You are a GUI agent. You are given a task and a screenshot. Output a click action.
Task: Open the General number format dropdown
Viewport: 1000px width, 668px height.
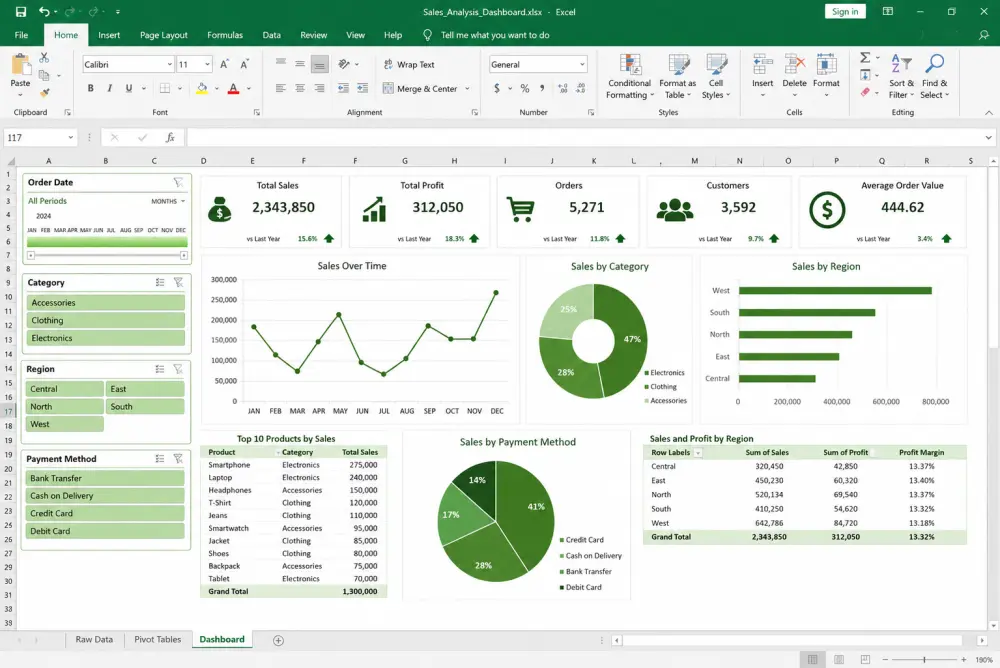(582, 64)
